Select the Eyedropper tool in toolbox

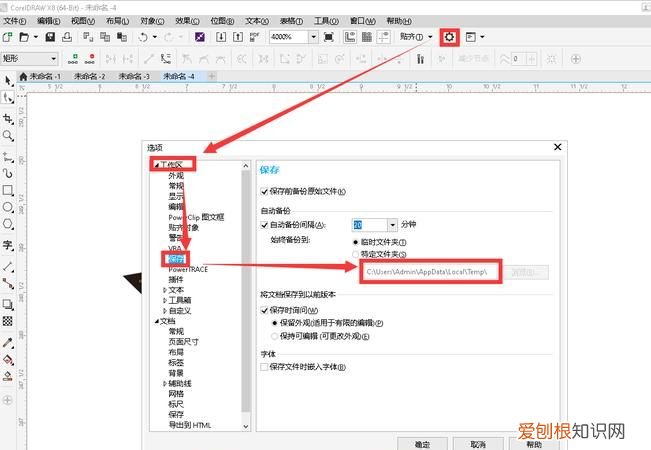coord(8,342)
